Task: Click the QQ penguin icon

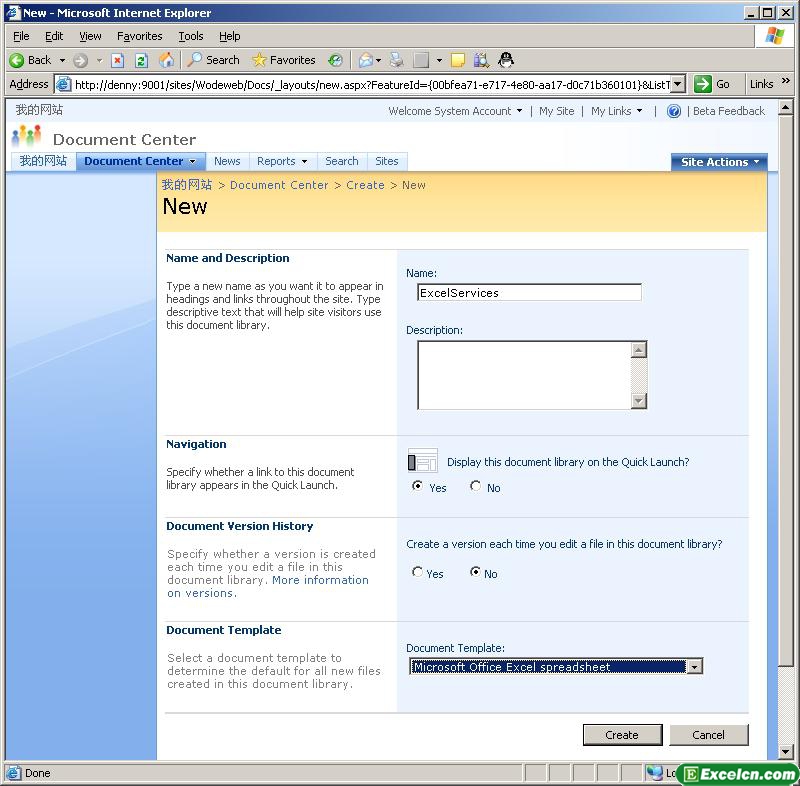Action: (506, 60)
